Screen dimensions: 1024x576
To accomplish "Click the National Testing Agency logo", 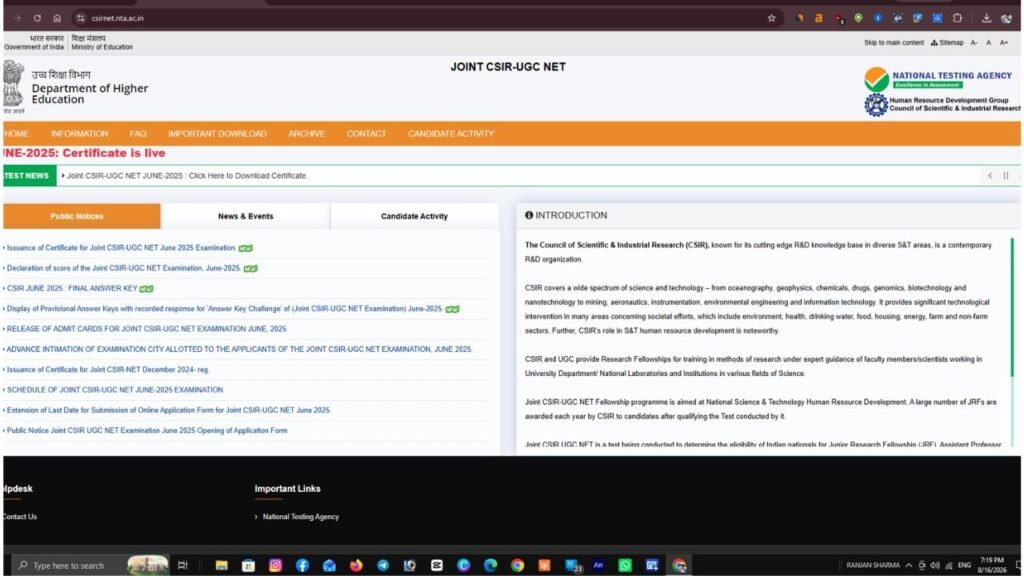I will (938, 79).
